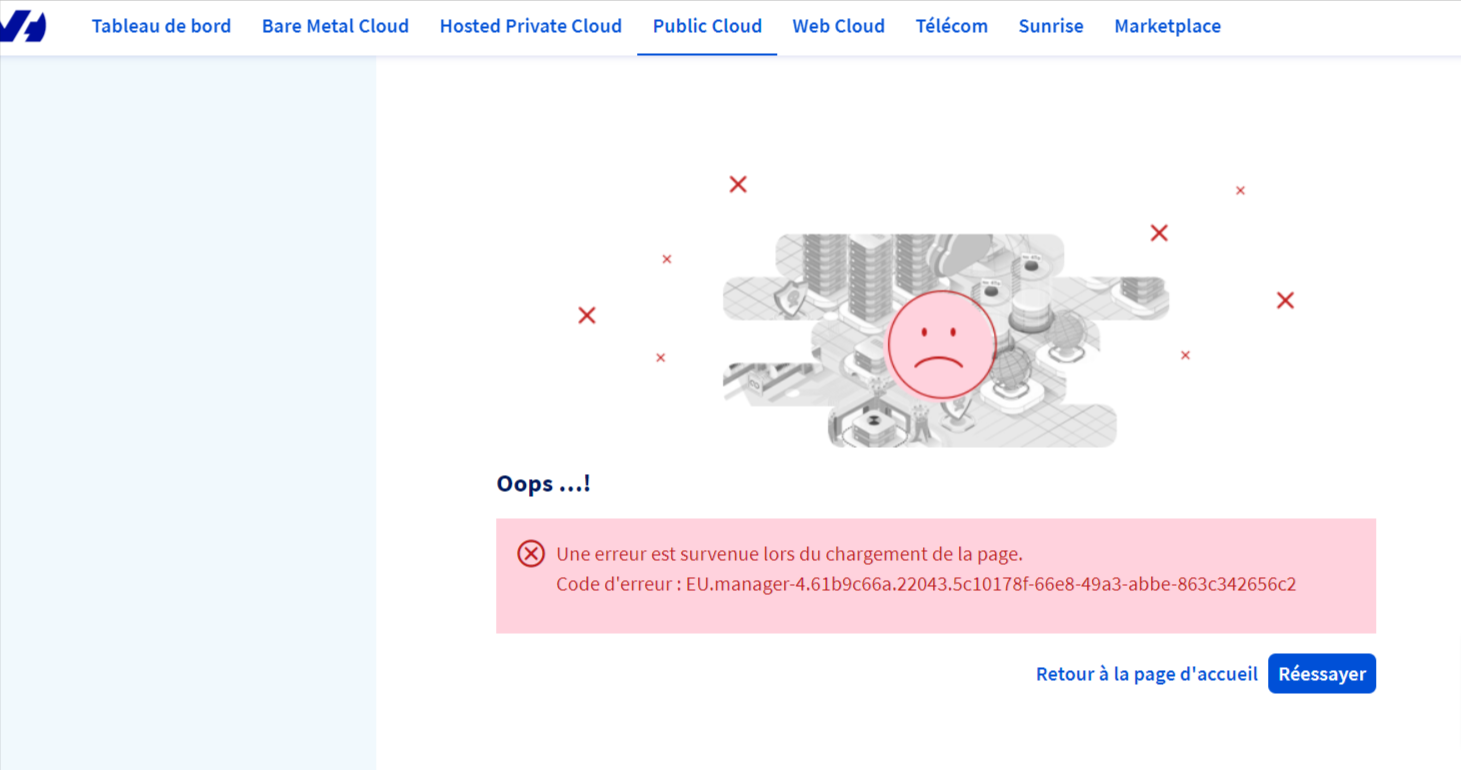Click the small red X in the top-right corner
Viewport: 1461px width, 770px height.
click(x=1240, y=190)
